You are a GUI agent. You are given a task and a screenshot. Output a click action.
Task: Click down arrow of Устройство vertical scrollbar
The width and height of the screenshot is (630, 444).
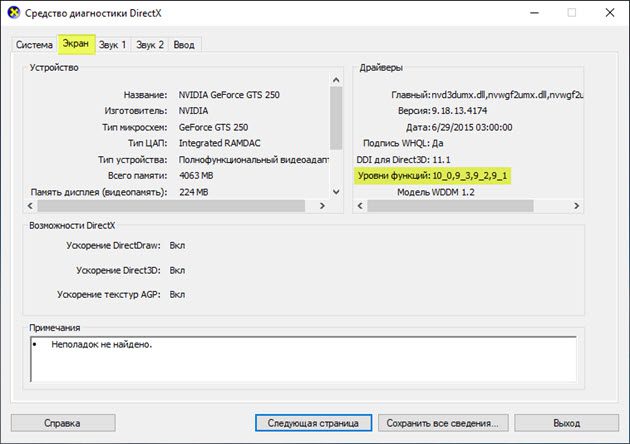pos(336,192)
